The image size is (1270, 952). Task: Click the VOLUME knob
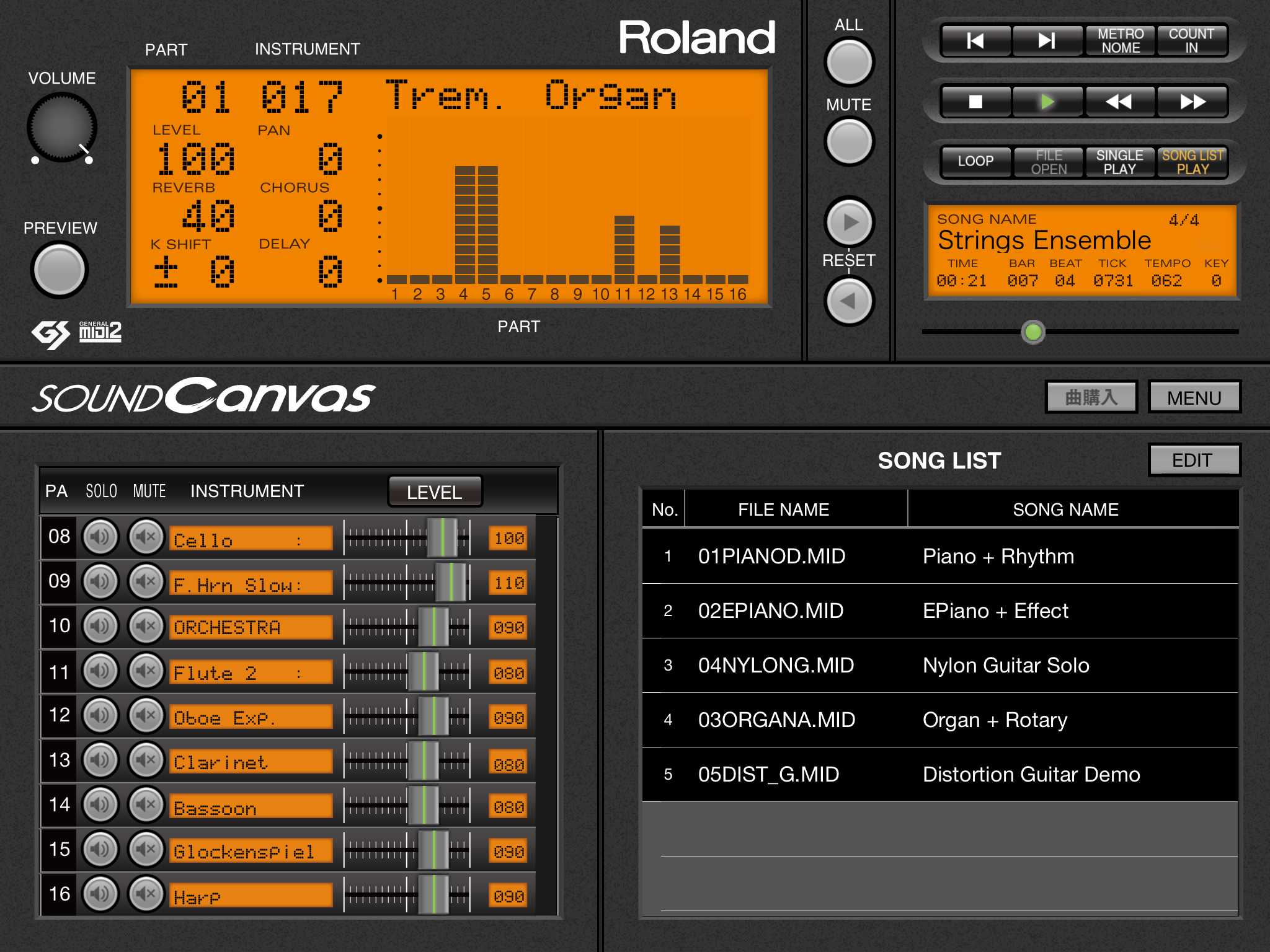click(x=61, y=128)
